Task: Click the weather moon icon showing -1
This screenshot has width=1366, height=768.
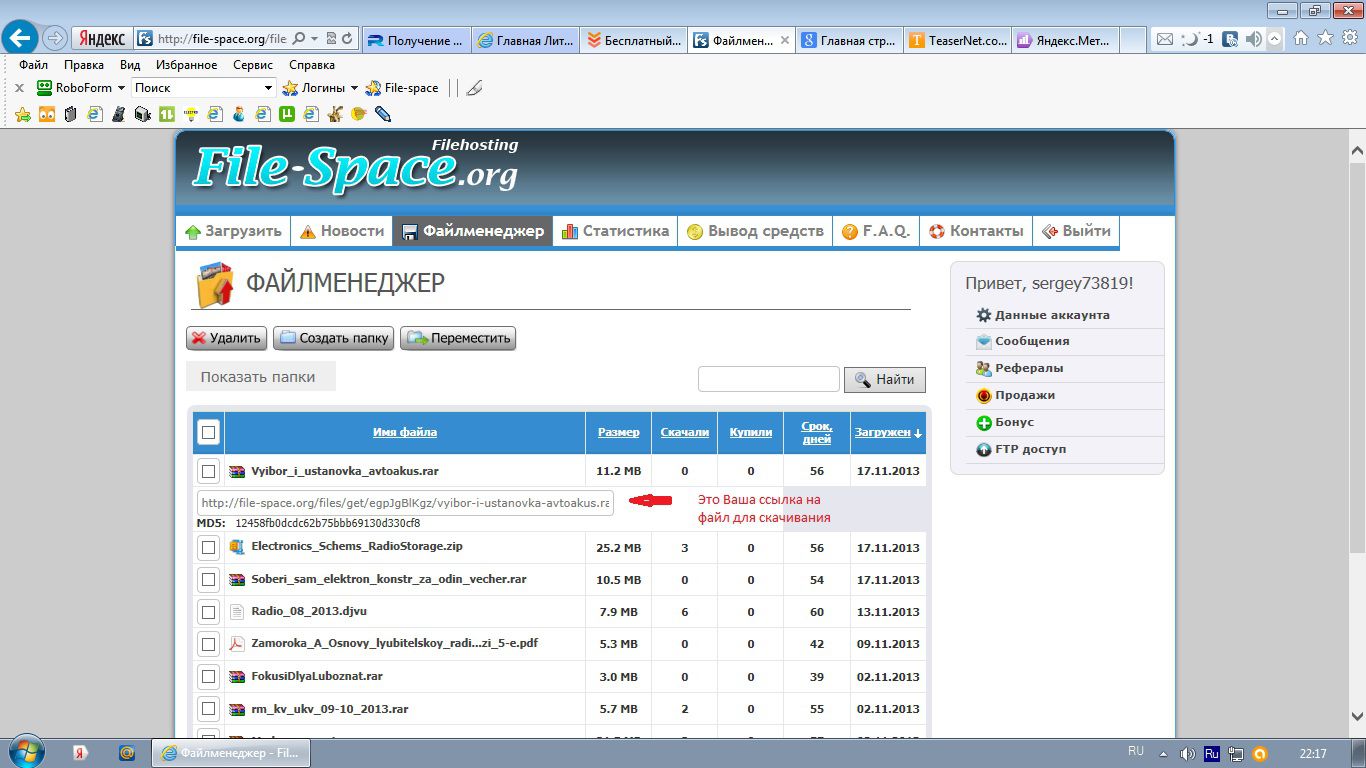Action: point(1197,39)
